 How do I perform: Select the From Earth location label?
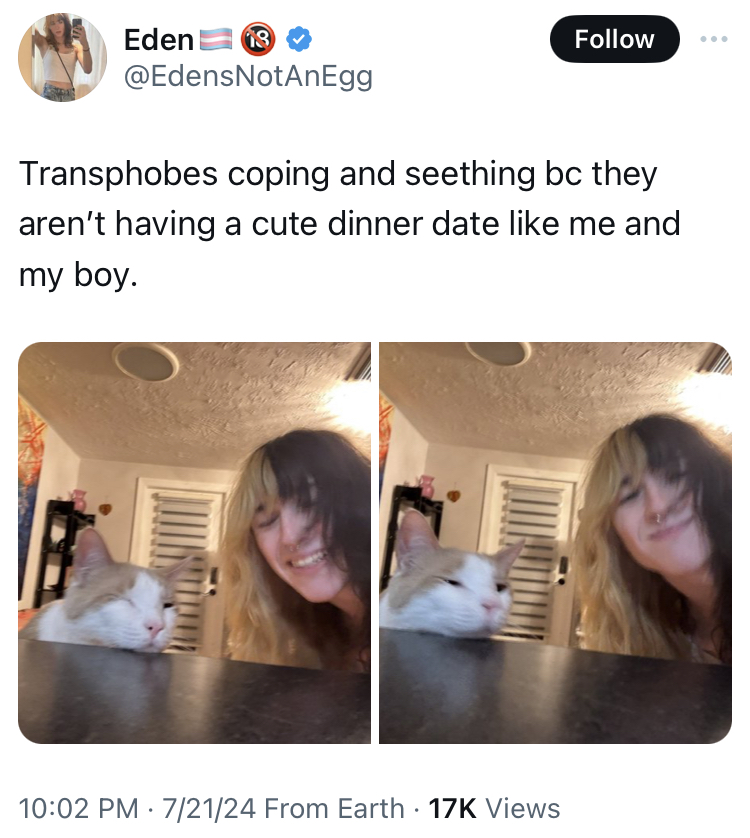tap(334, 808)
